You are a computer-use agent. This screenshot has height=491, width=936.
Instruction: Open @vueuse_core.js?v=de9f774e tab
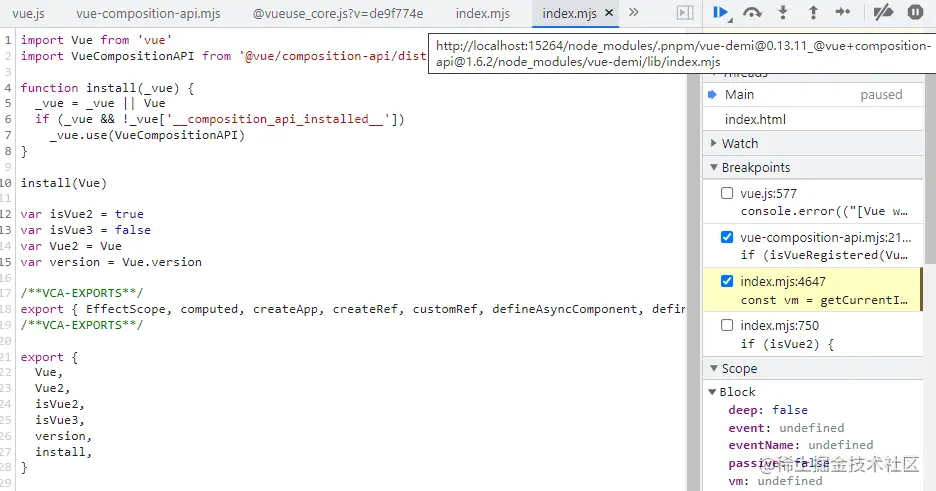tap(338, 13)
